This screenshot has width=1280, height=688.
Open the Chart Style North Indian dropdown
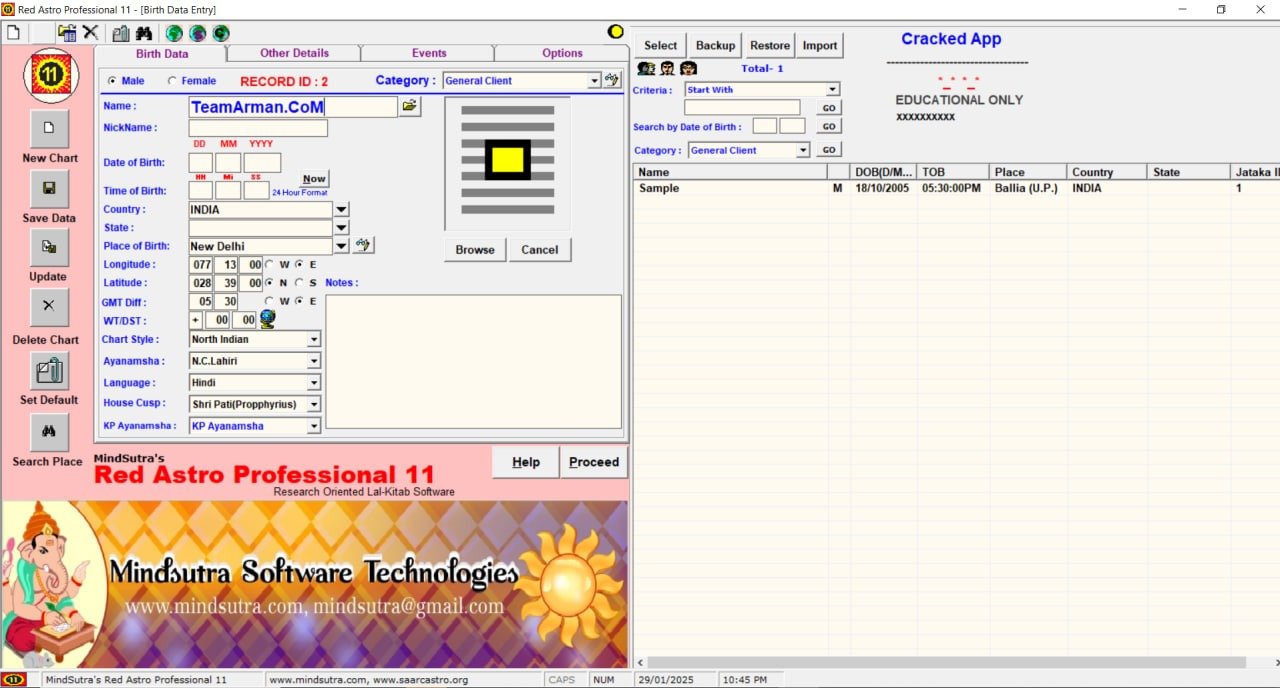tap(314, 340)
